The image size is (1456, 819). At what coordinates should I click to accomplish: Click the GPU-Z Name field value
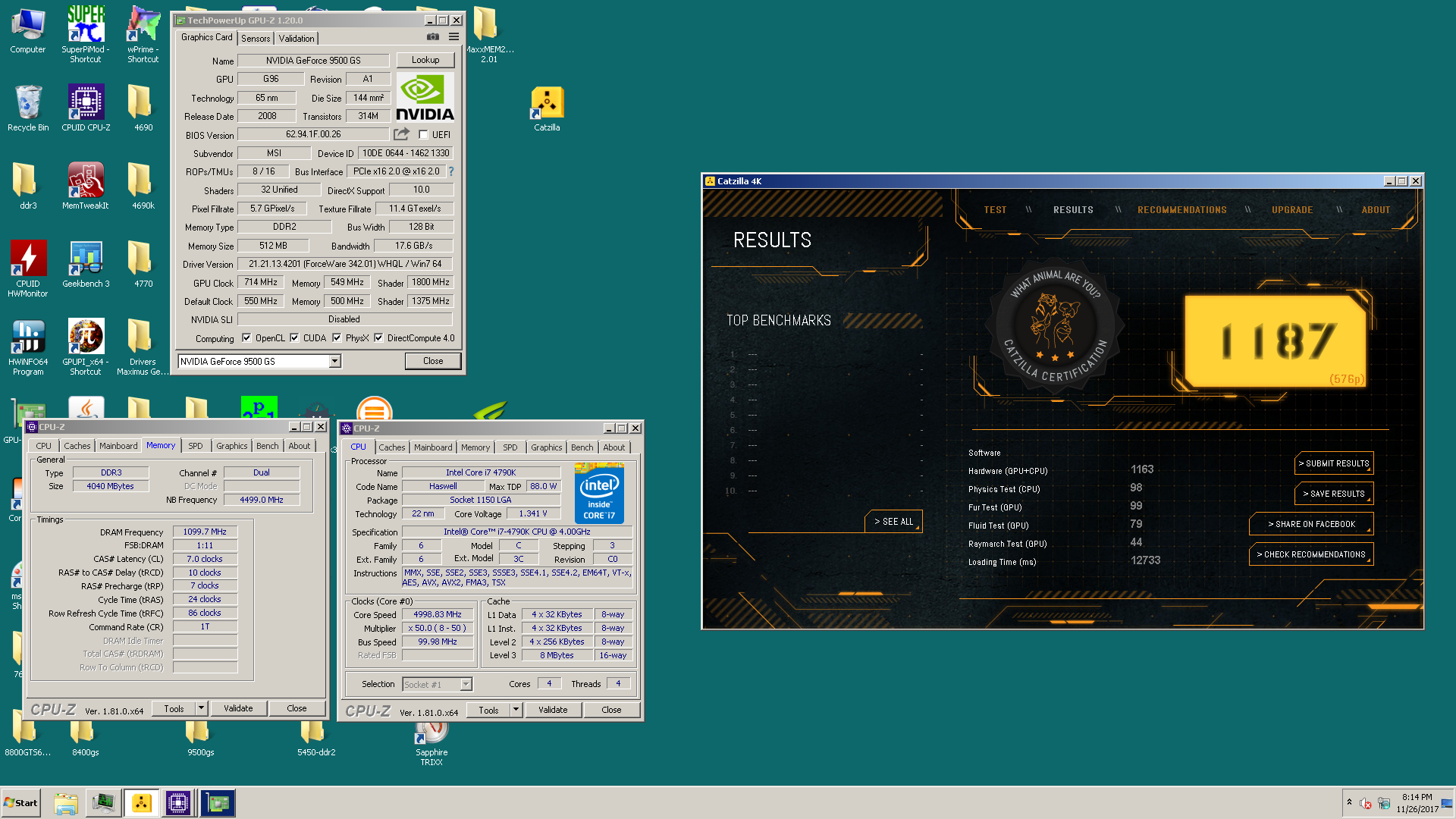pos(313,61)
